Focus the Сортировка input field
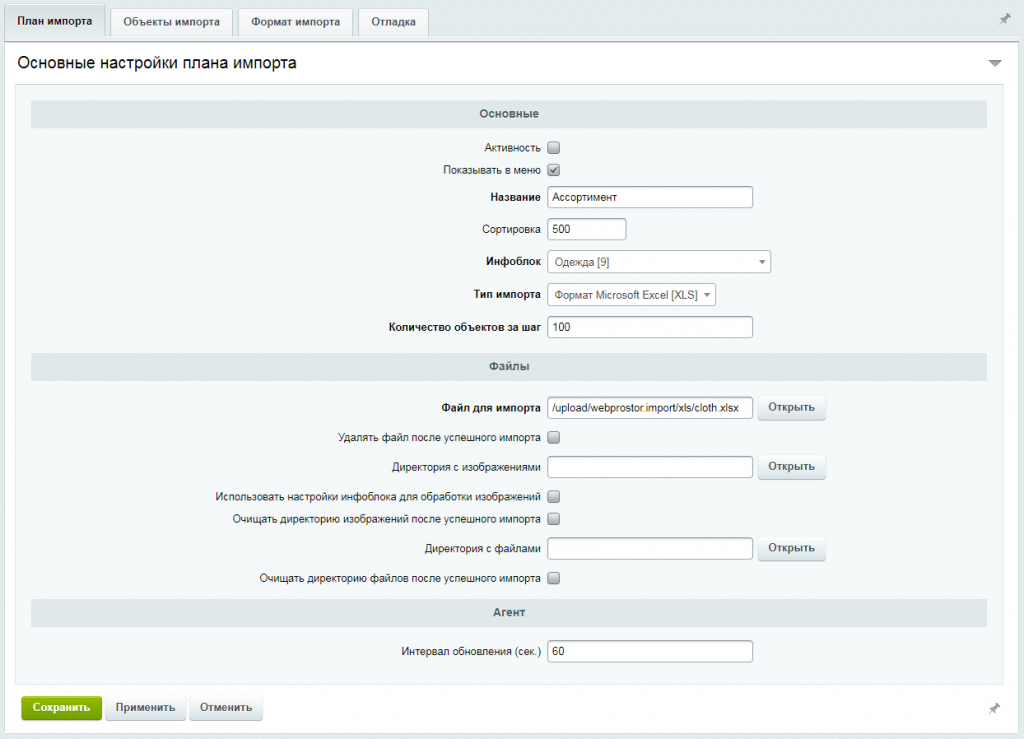The width and height of the screenshot is (1024, 739). (x=586, y=229)
